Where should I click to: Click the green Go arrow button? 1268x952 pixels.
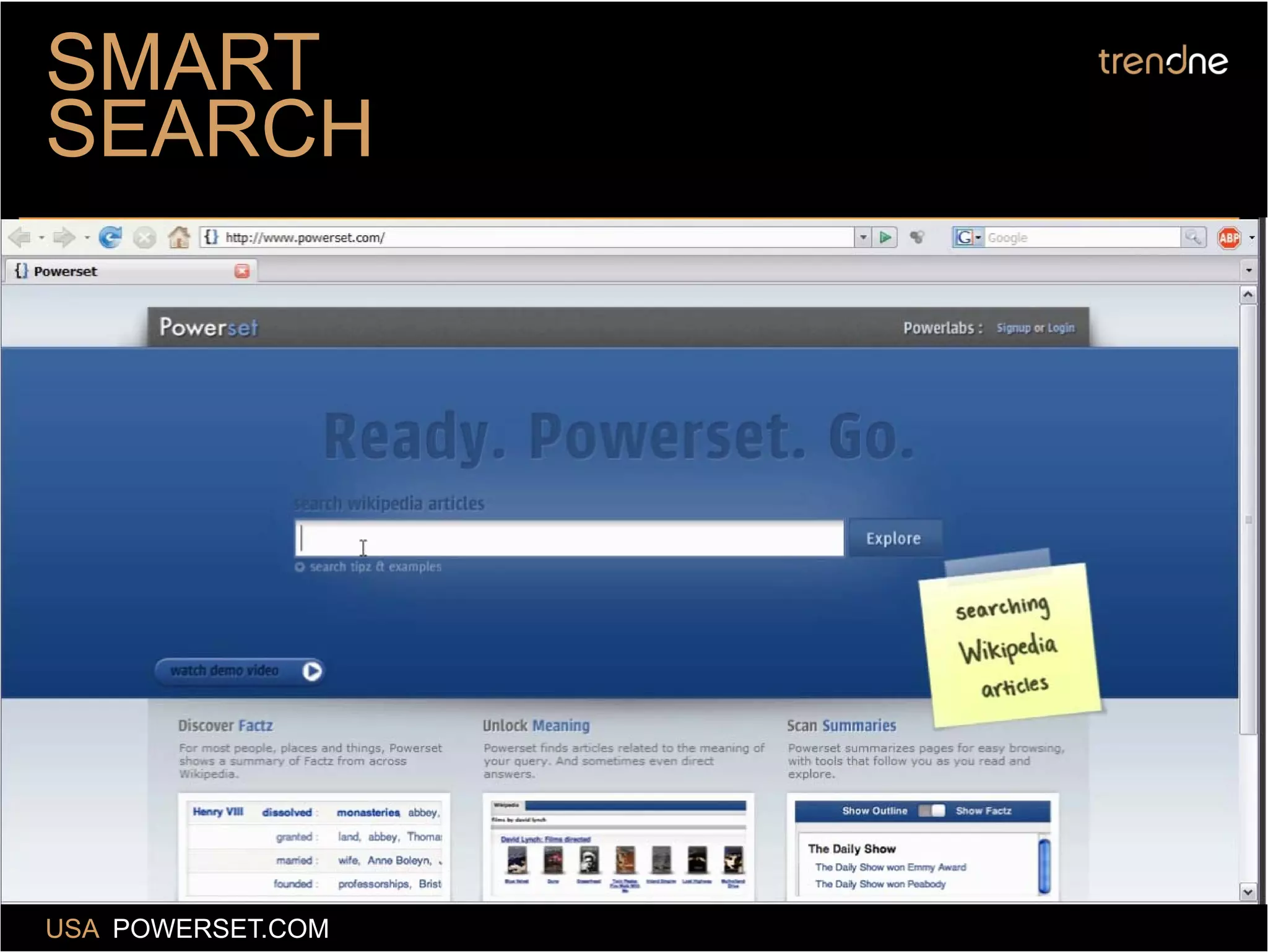(885, 237)
